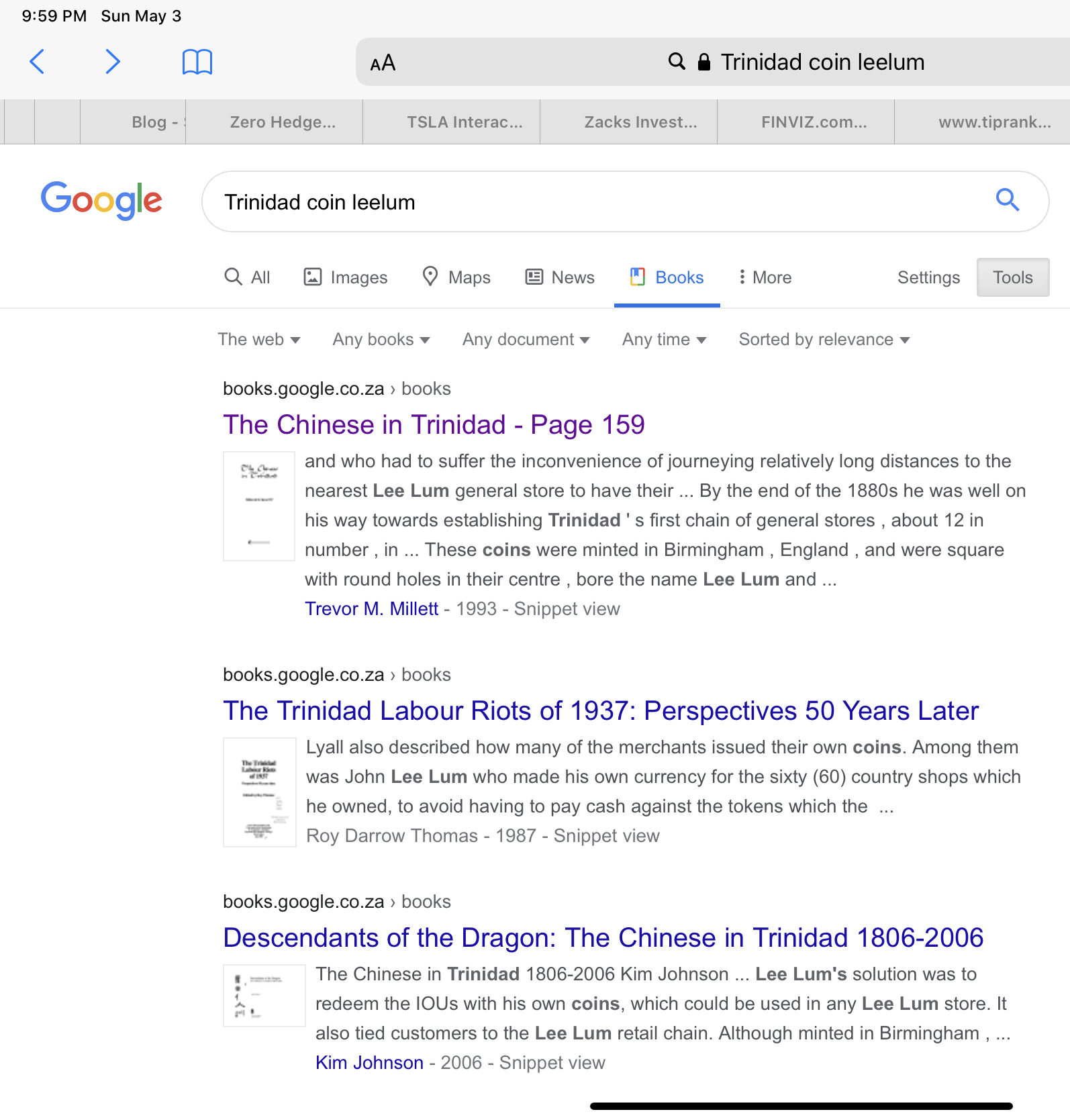The height and width of the screenshot is (1120, 1070).
Task: Open 'The Chinese in Trinidad - Page 159' result
Action: [434, 425]
